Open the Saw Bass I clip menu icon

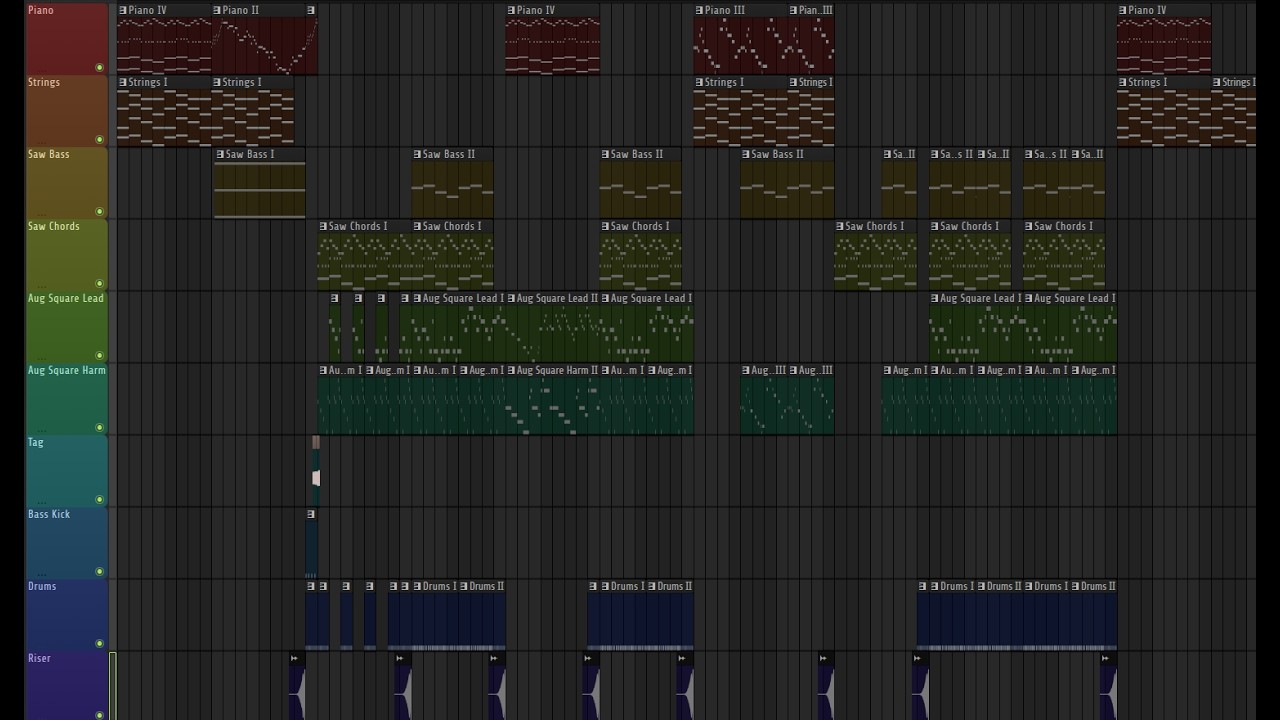pos(220,154)
